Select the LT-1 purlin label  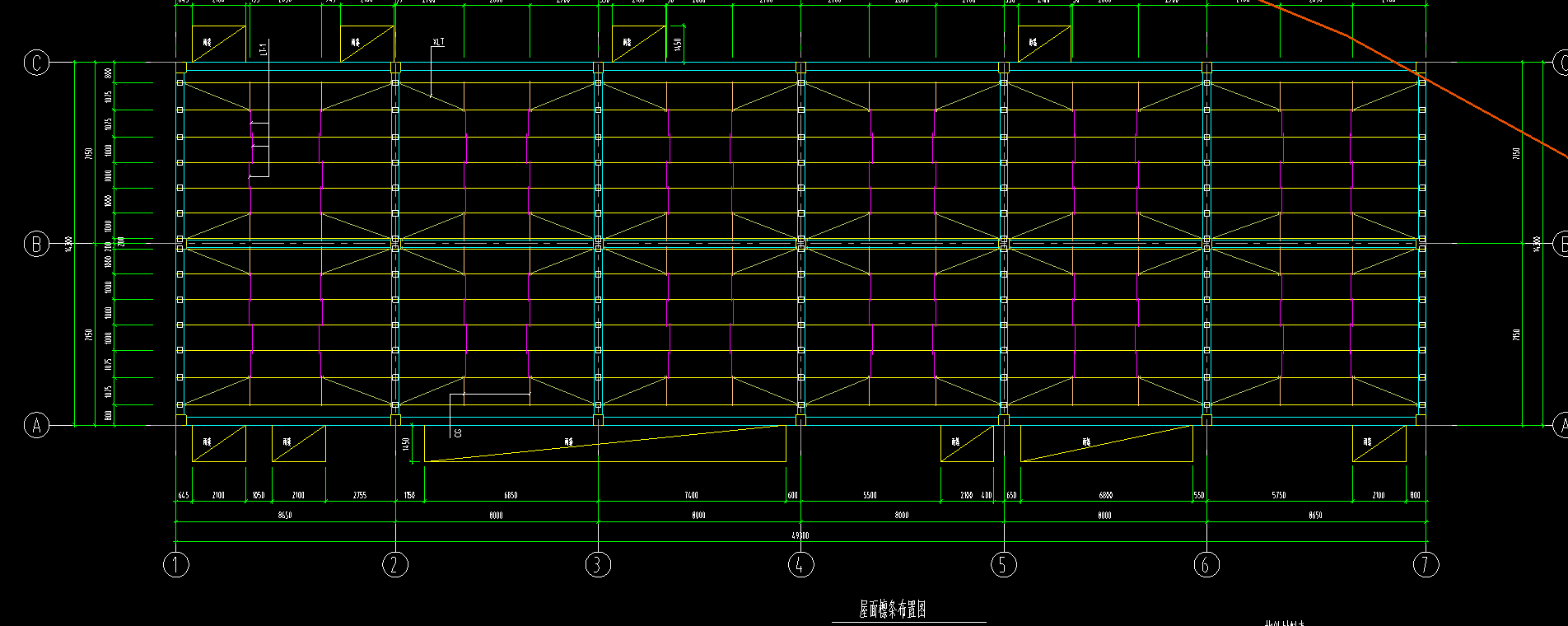click(264, 49)
